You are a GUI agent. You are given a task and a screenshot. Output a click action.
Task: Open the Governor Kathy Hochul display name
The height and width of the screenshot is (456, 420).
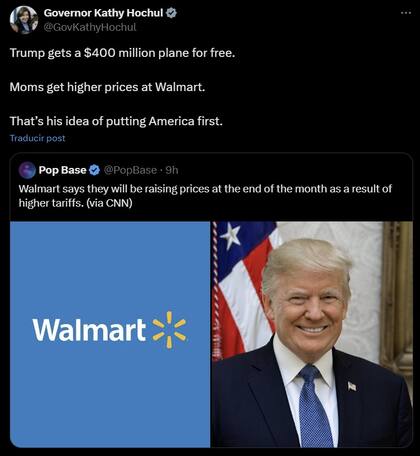click(103, 13)
